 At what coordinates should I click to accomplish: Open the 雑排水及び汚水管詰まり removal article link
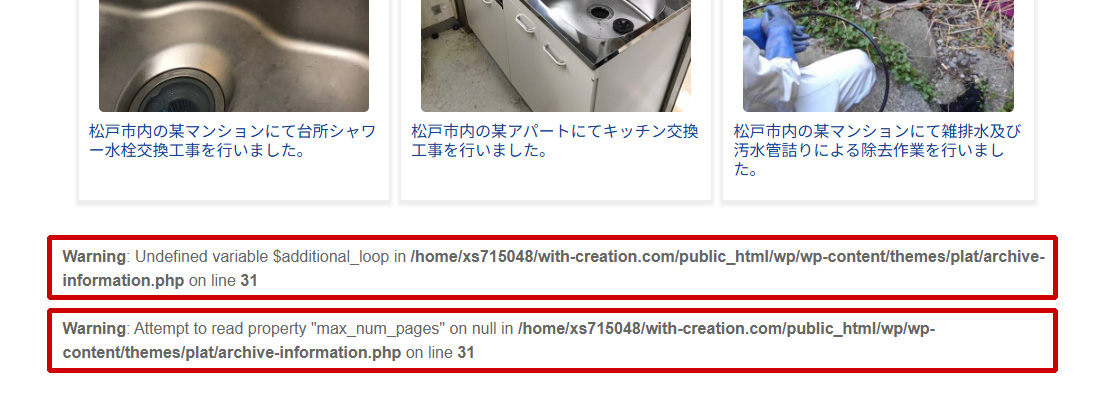point(878,150)
